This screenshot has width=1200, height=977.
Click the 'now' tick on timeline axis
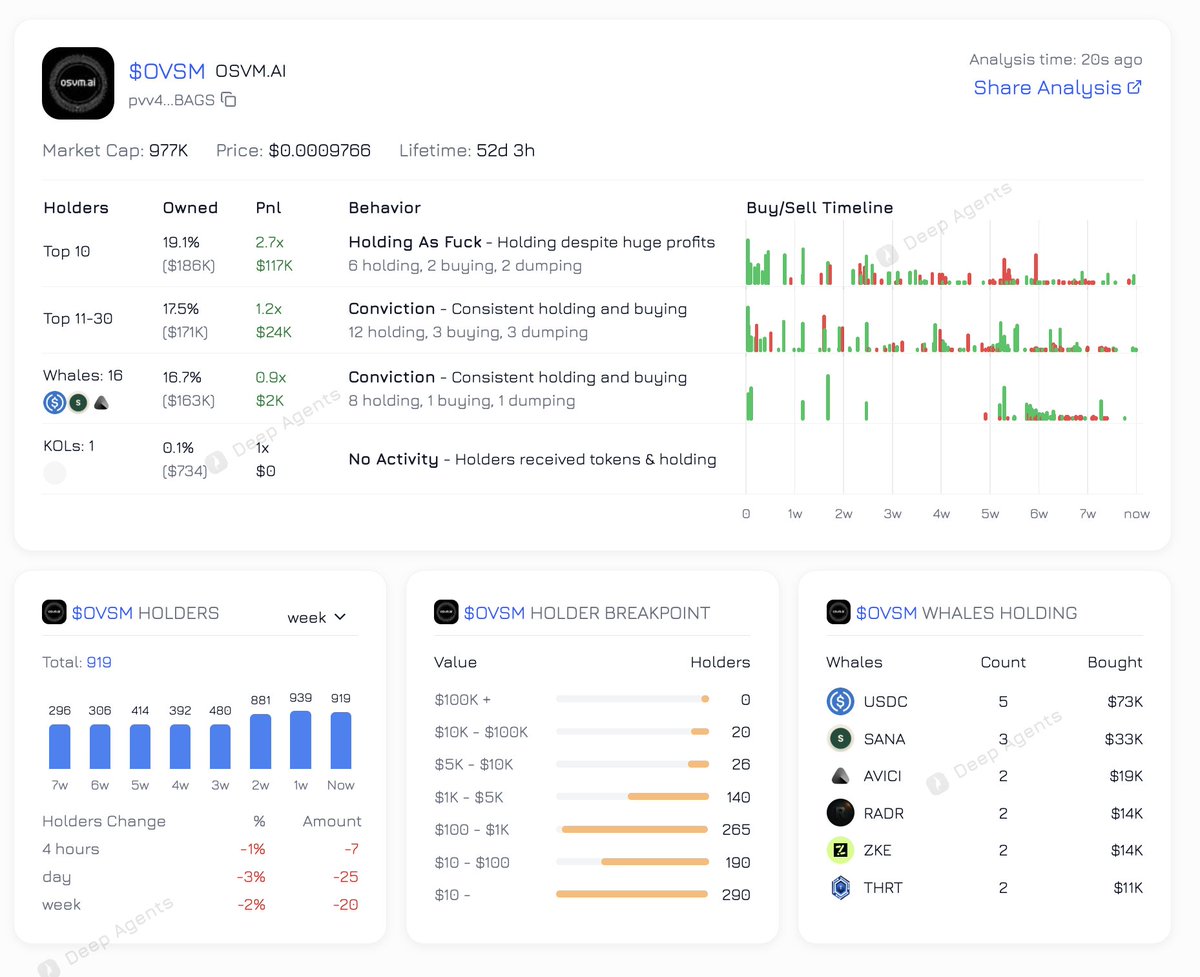[x=1137, y=514]
